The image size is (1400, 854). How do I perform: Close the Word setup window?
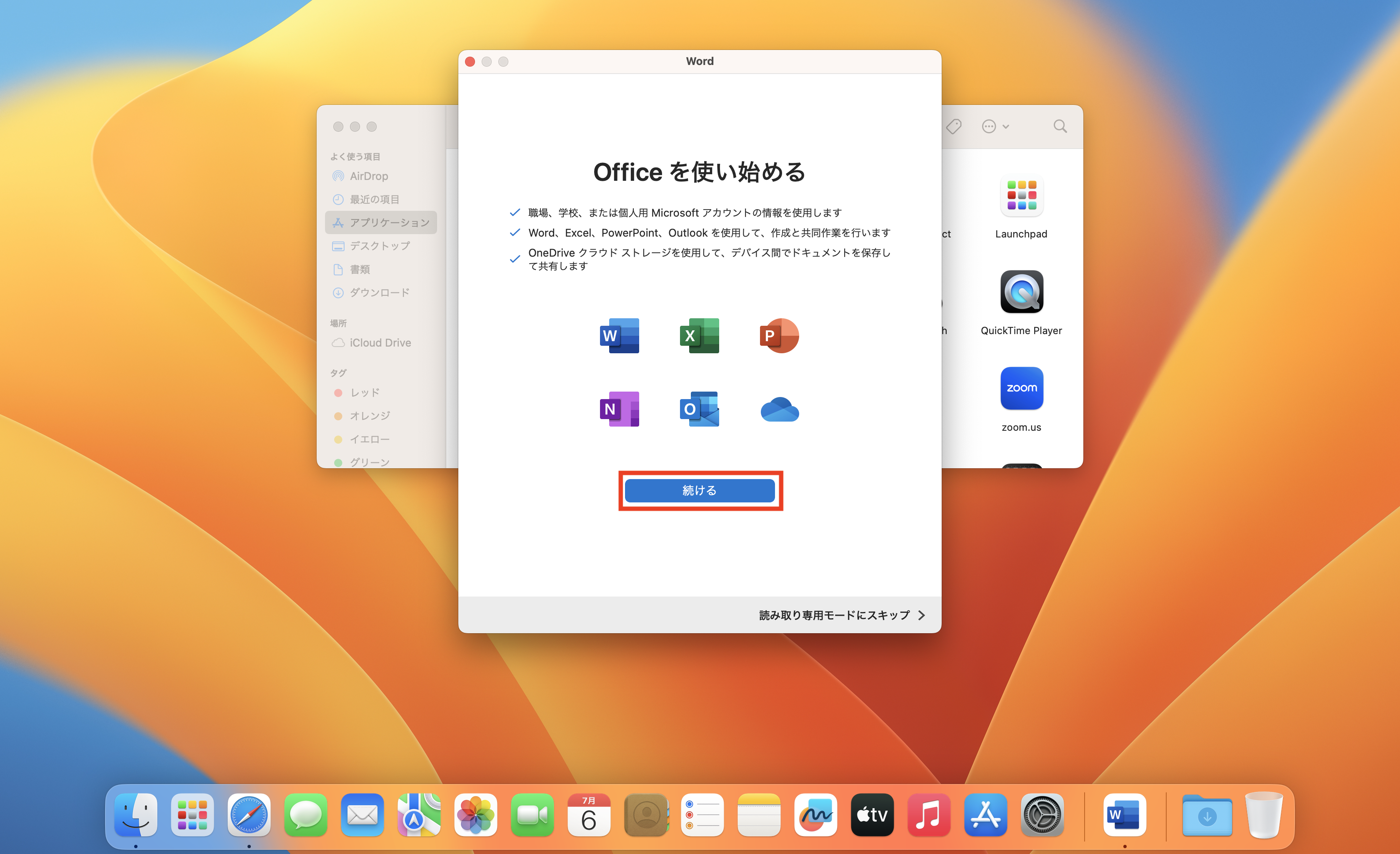pos(470,61)
